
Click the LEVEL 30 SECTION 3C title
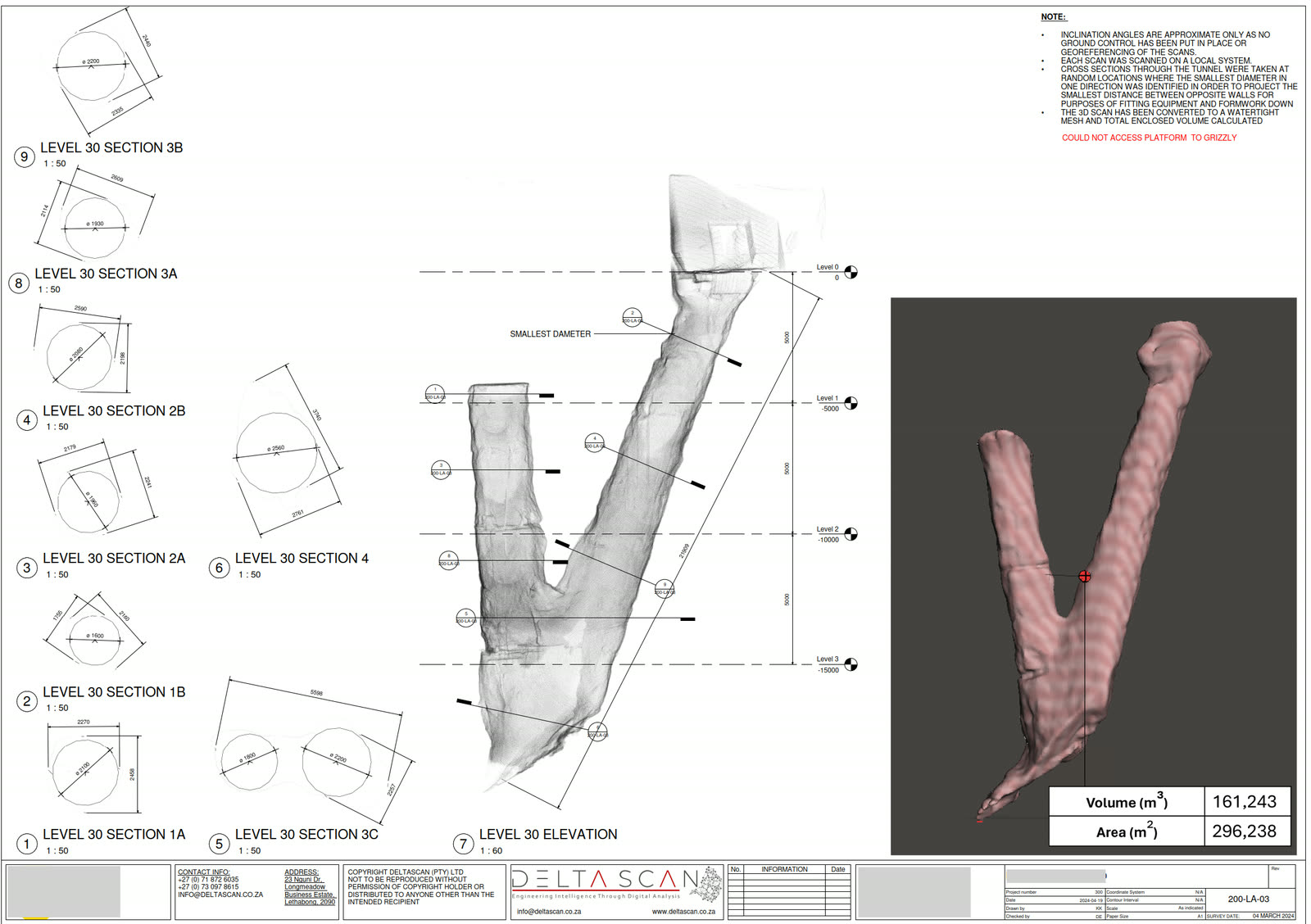click(x=306, y=835)
